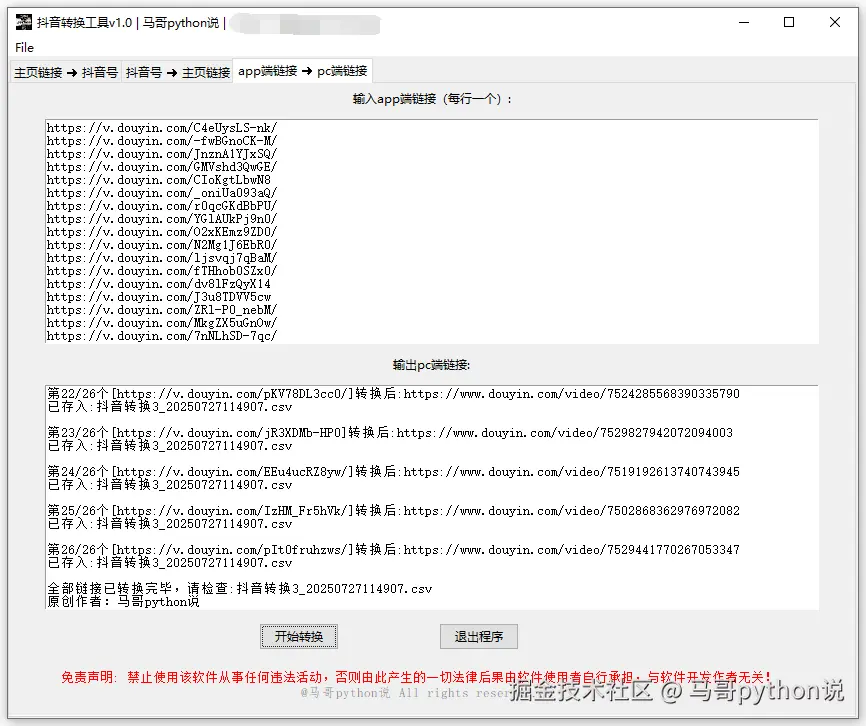Image resolution: width=866 pixels, height=726 pixels.
Task: Click the 原创作者: 马哥python说 line
Action: (x=123, y=601)
